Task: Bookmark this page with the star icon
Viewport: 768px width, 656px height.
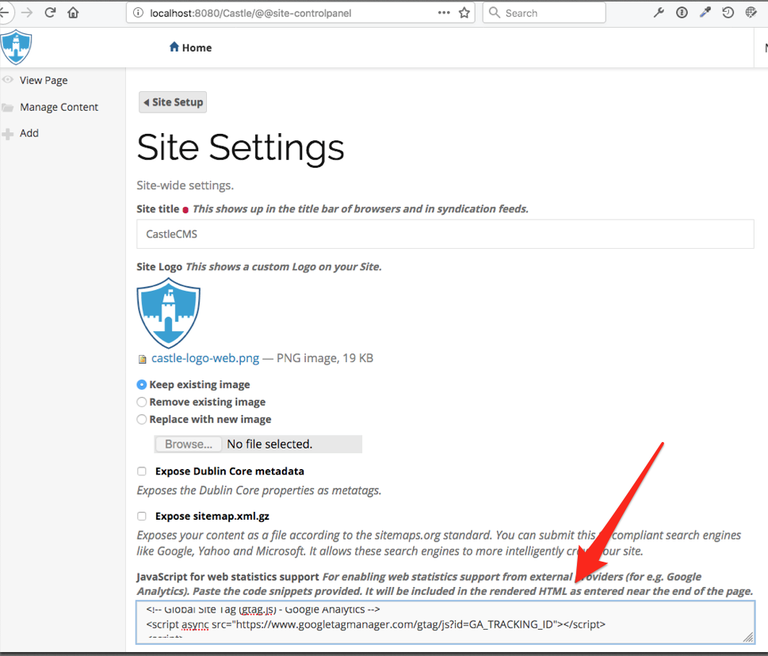Action: (464, 13)
